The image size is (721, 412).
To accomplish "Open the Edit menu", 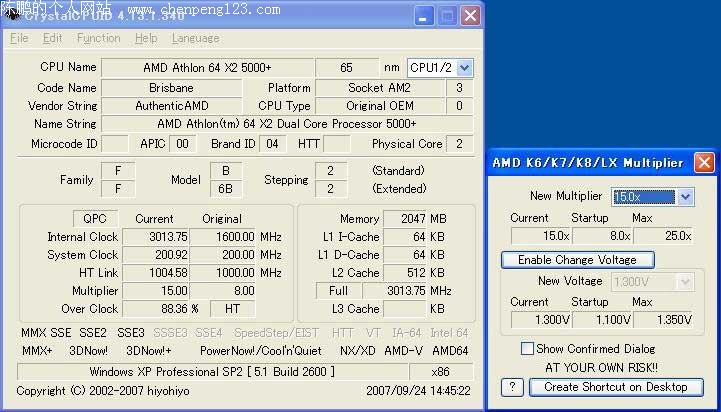I will [52, 38].
